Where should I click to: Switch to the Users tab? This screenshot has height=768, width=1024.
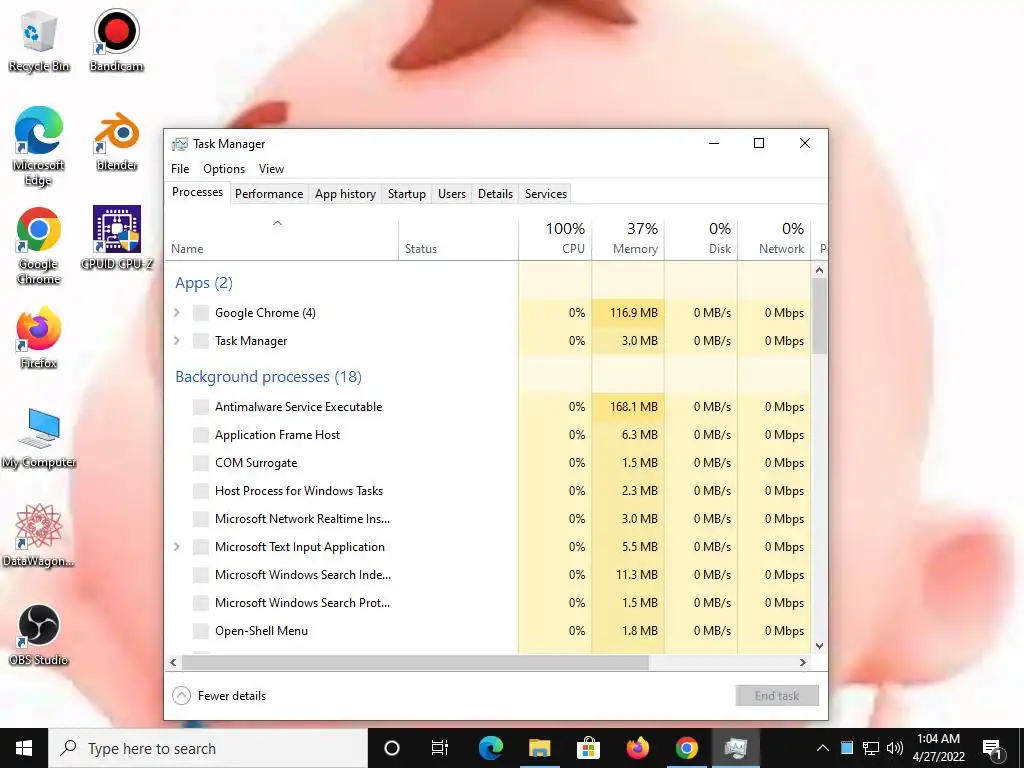tap(452, 194)
